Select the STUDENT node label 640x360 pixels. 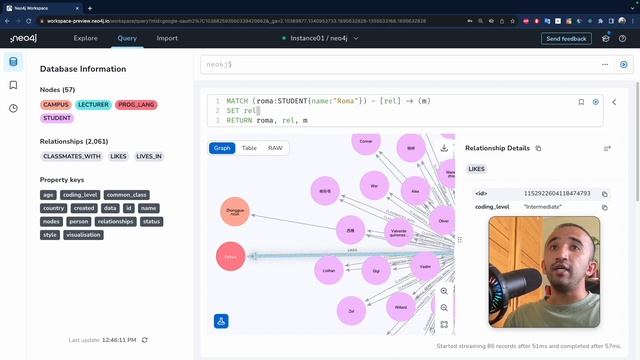tap(57, 118)
